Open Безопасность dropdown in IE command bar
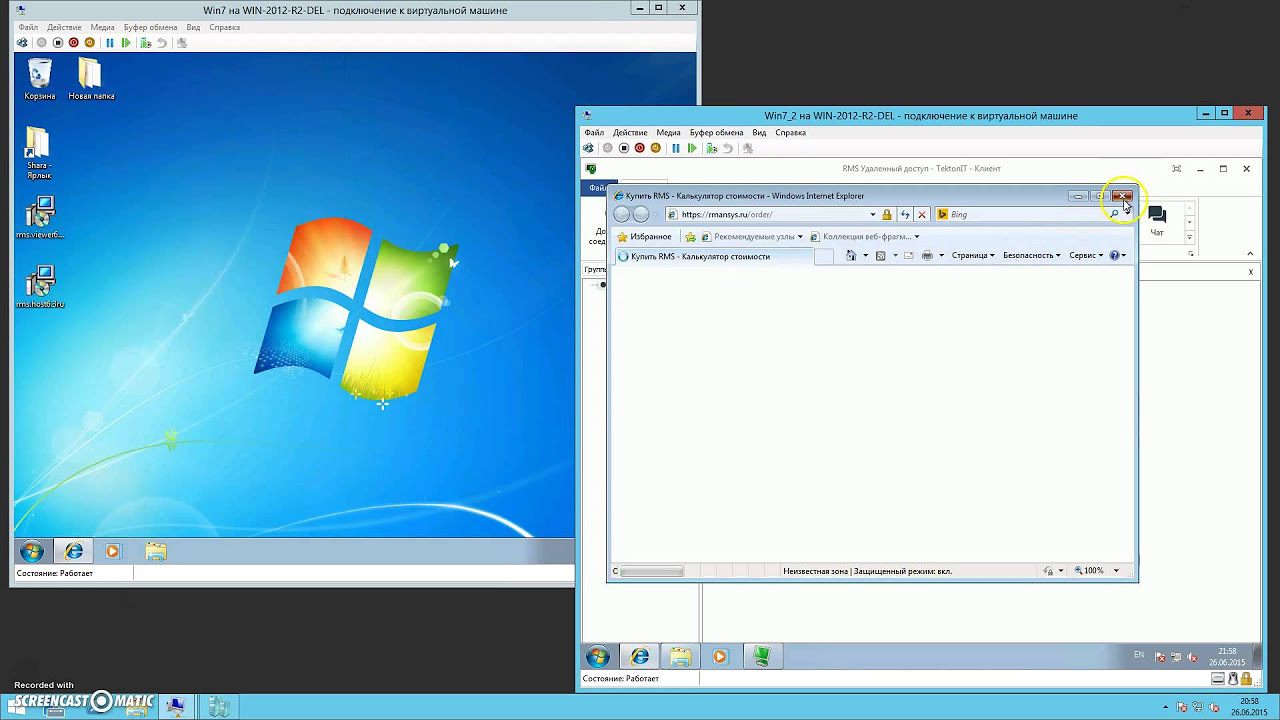The image size is (1280, 720). pos(1031,256)
